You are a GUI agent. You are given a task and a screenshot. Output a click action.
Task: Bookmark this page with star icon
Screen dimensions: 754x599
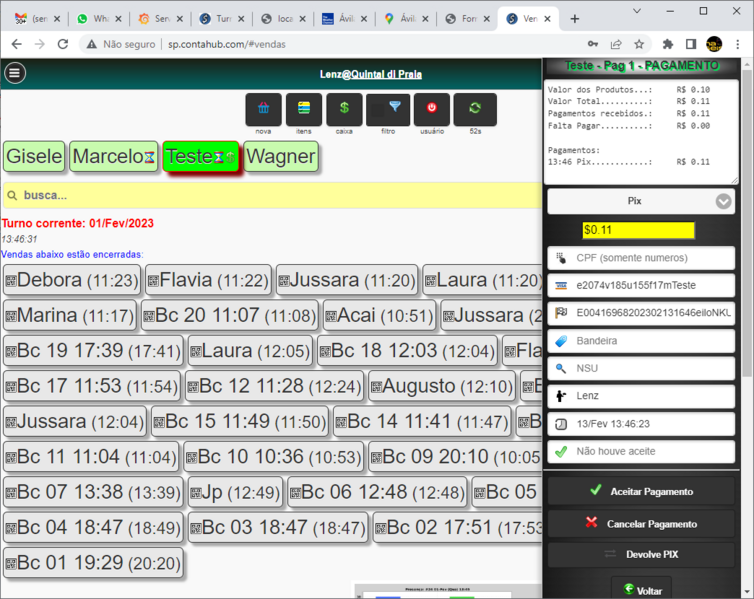click(639, 44)
